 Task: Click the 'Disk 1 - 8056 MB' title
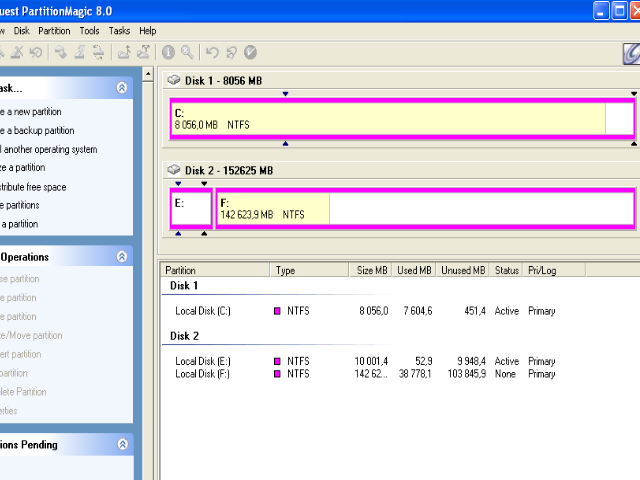223,81
